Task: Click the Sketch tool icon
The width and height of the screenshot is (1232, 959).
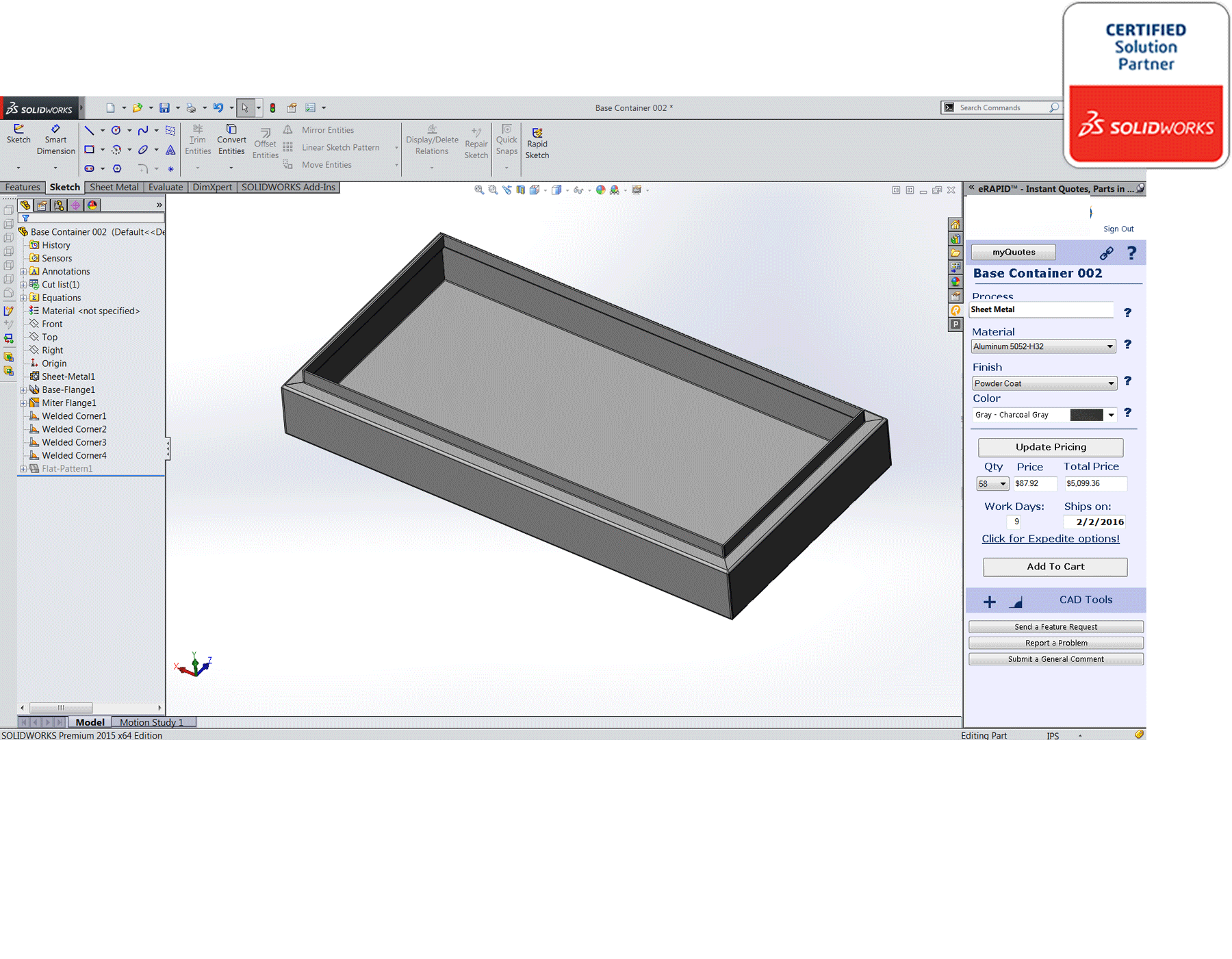Action: (x=18, y=133)
